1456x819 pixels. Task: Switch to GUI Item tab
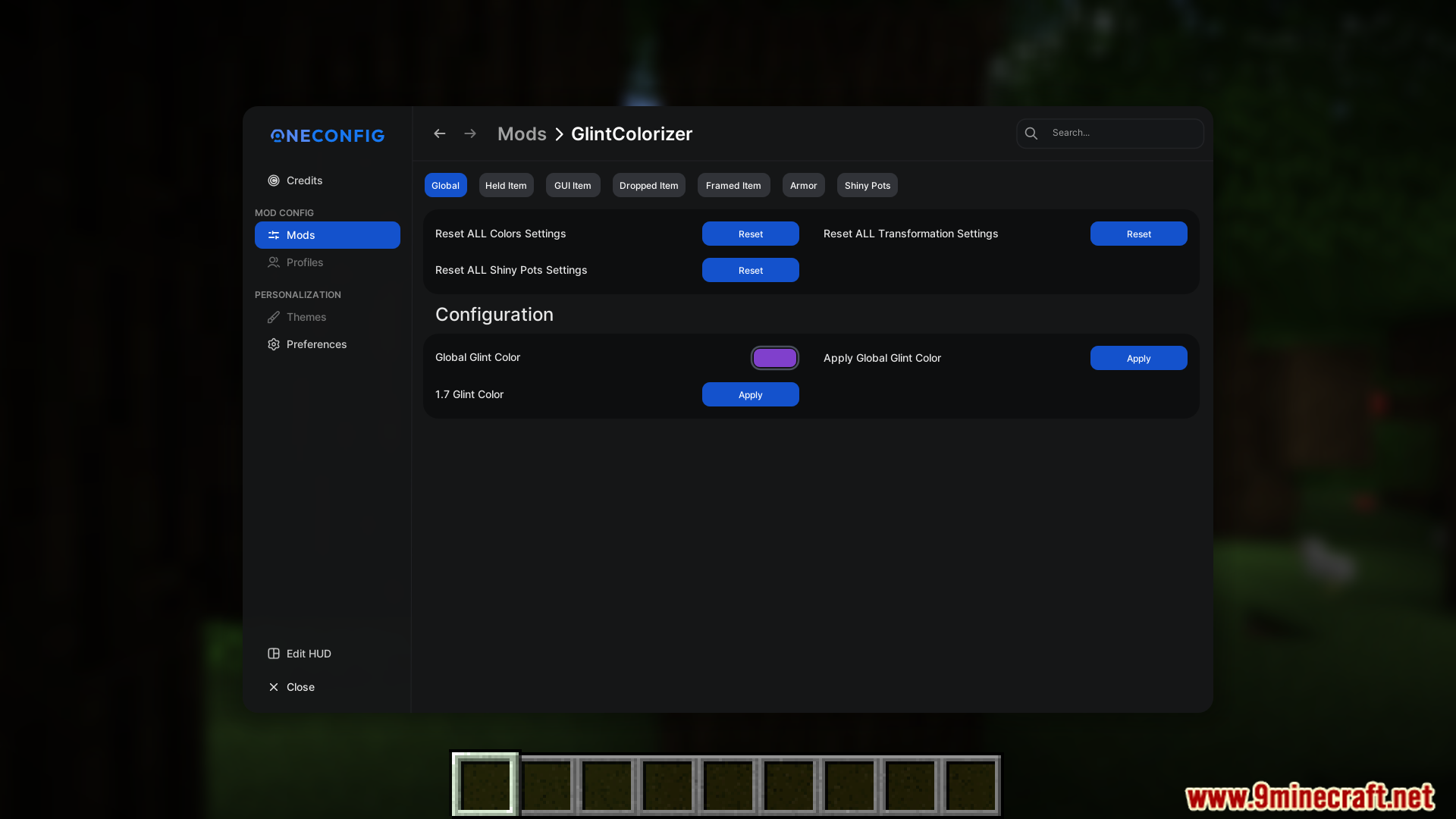[x=573, y=185]
